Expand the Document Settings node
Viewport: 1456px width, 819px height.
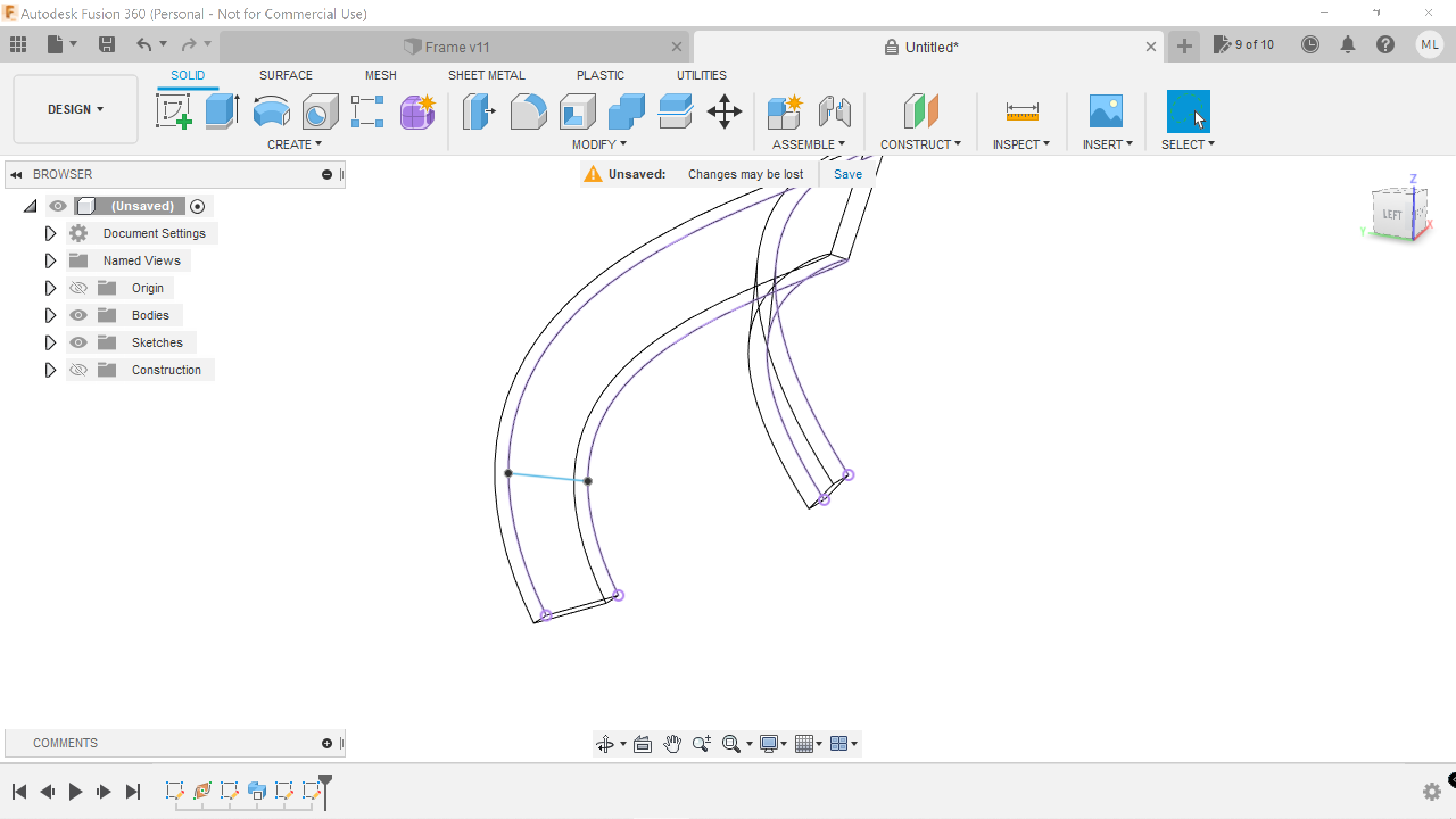tap(50, 234)
